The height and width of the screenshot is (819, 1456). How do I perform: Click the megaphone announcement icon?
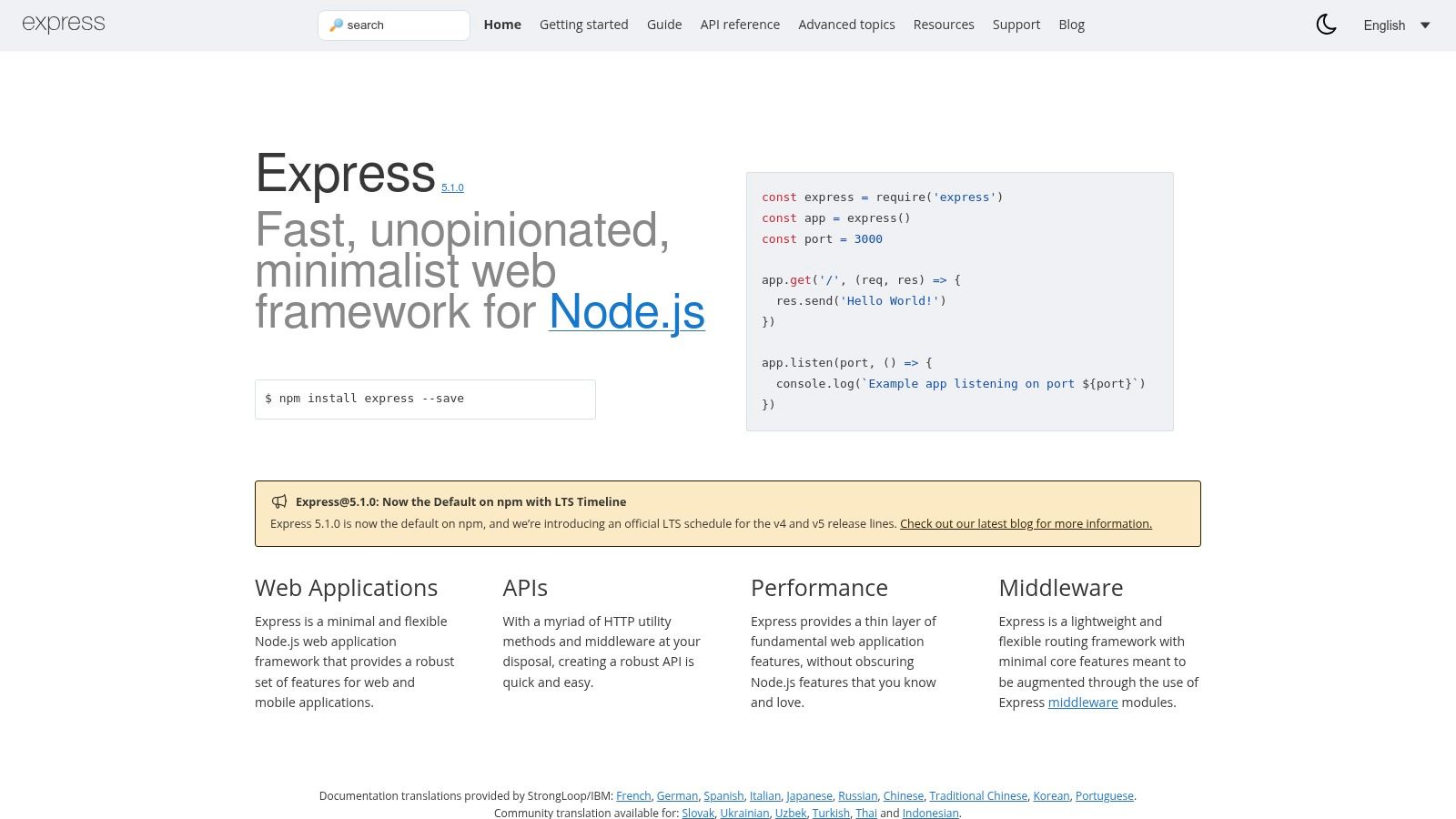[x=279, y=501]
